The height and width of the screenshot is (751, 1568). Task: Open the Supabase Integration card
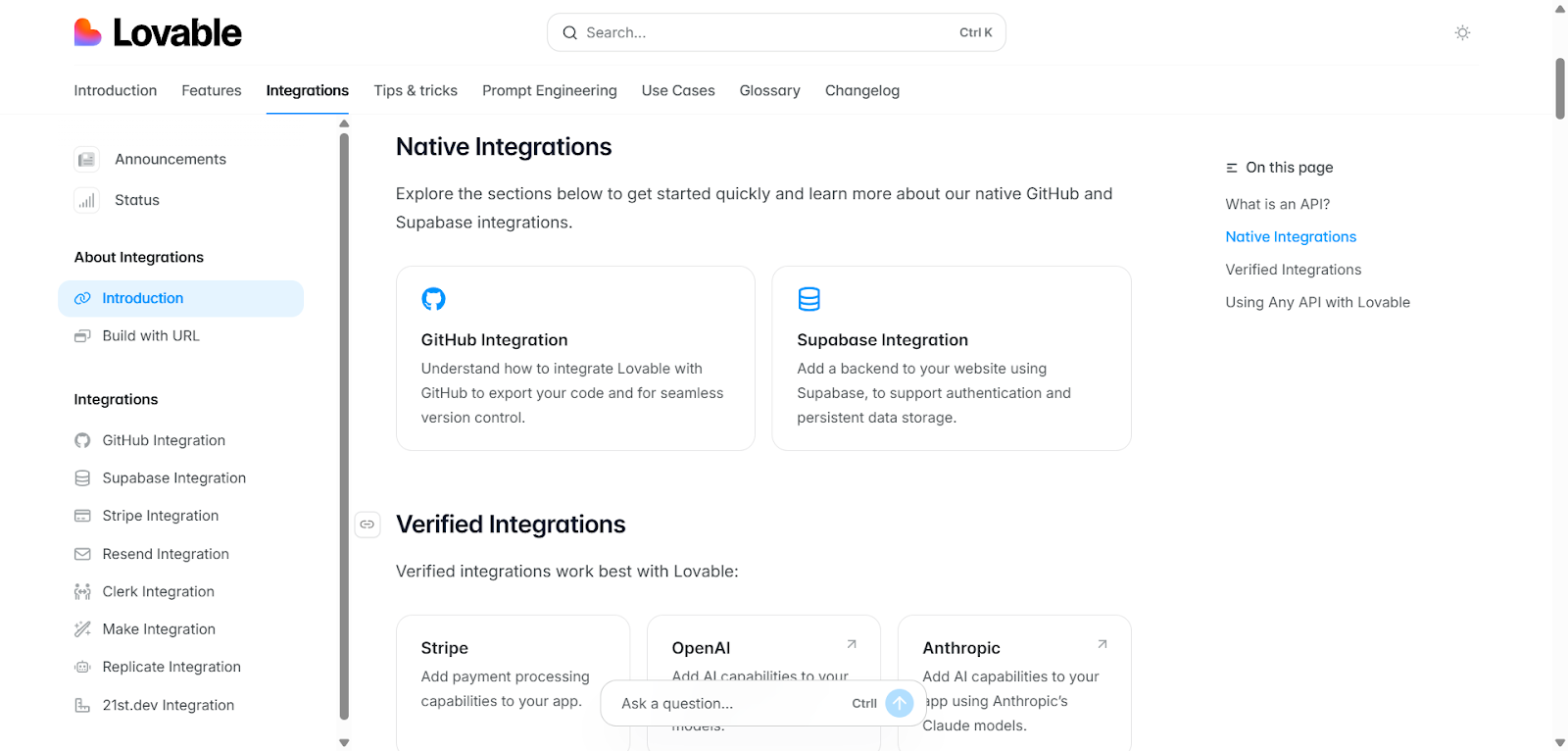[x=952, y=358]
